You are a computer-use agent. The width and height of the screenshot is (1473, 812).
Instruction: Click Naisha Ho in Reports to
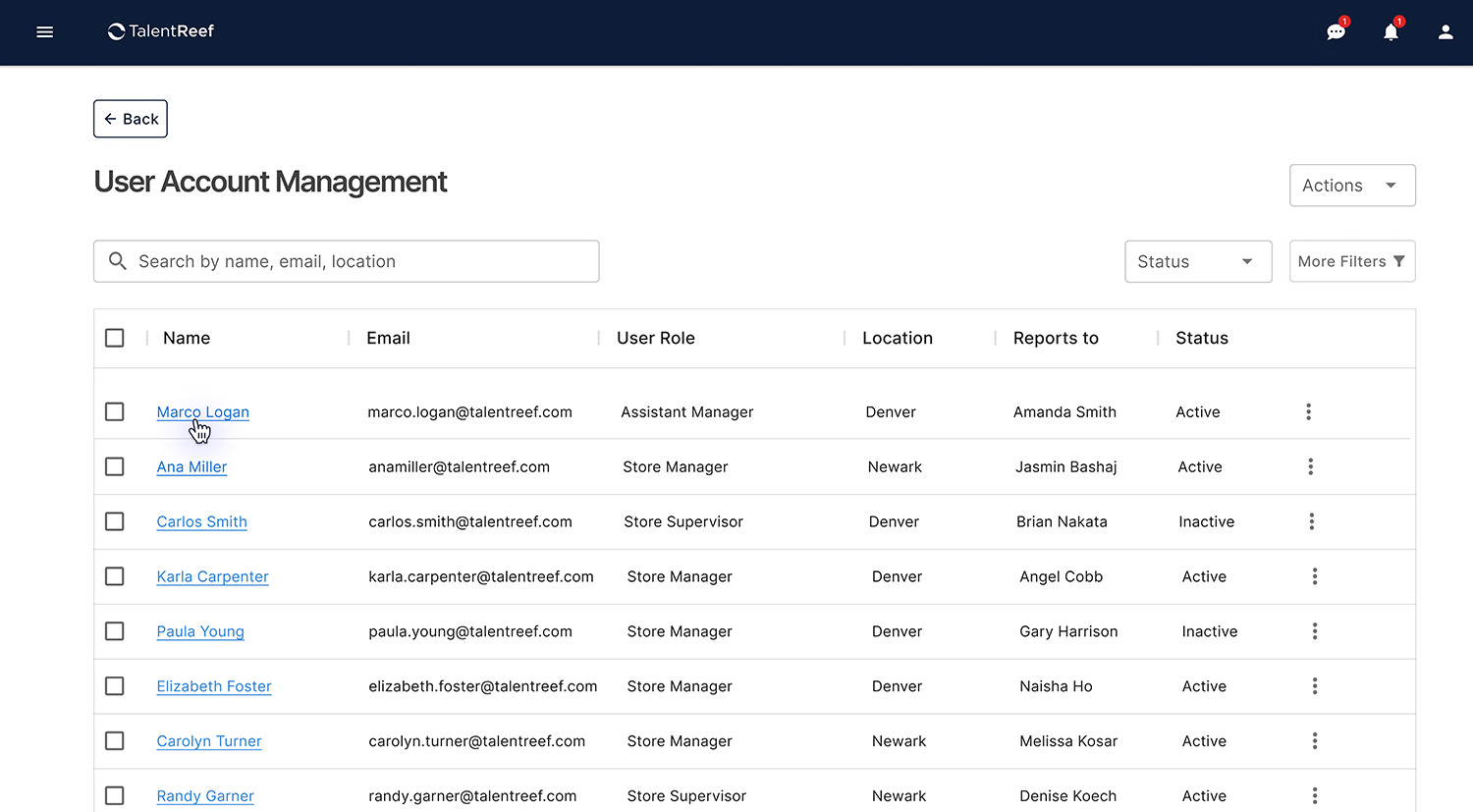pos(1056,687)
